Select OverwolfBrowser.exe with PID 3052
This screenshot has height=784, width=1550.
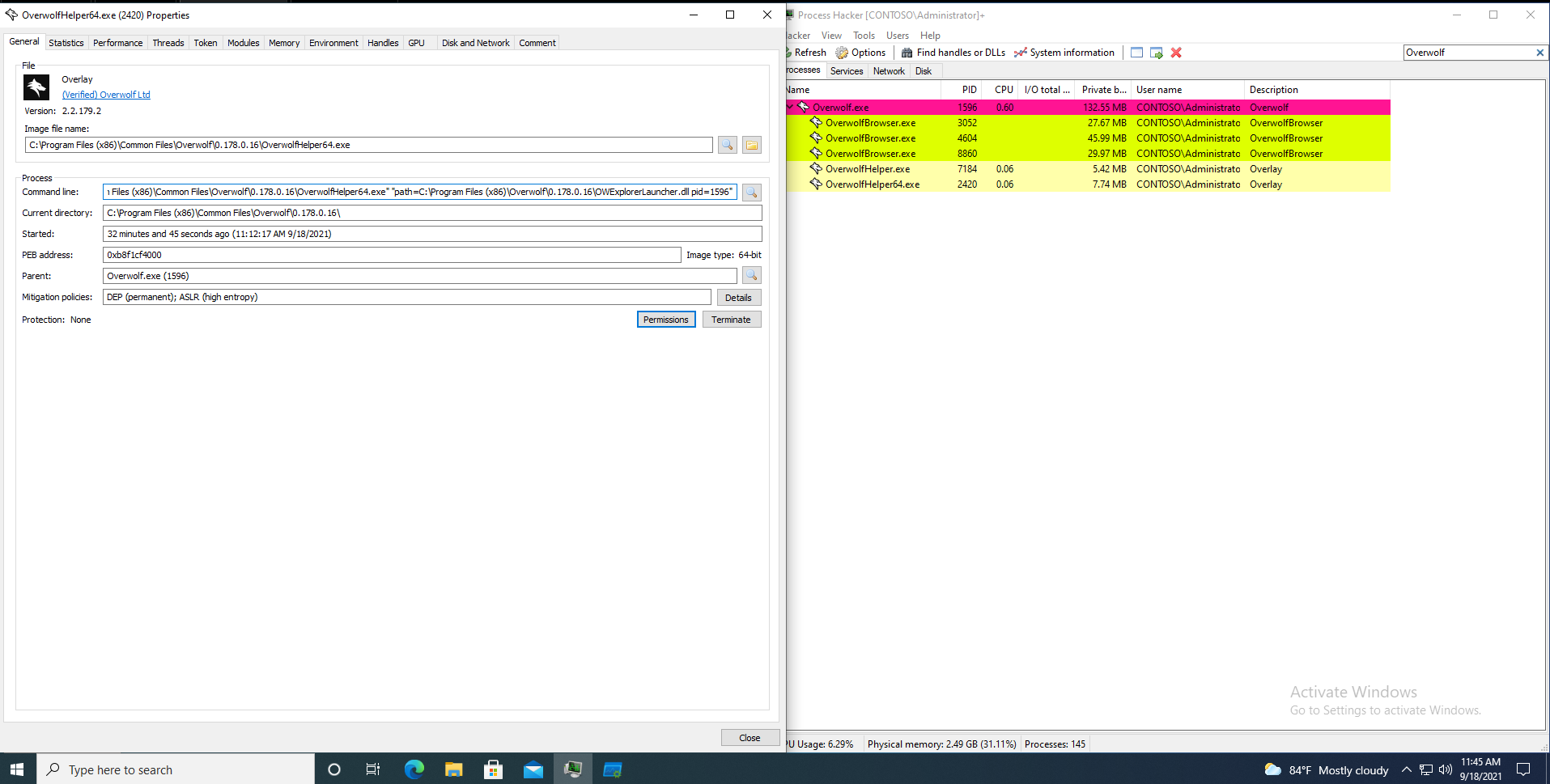point(1088,123)
